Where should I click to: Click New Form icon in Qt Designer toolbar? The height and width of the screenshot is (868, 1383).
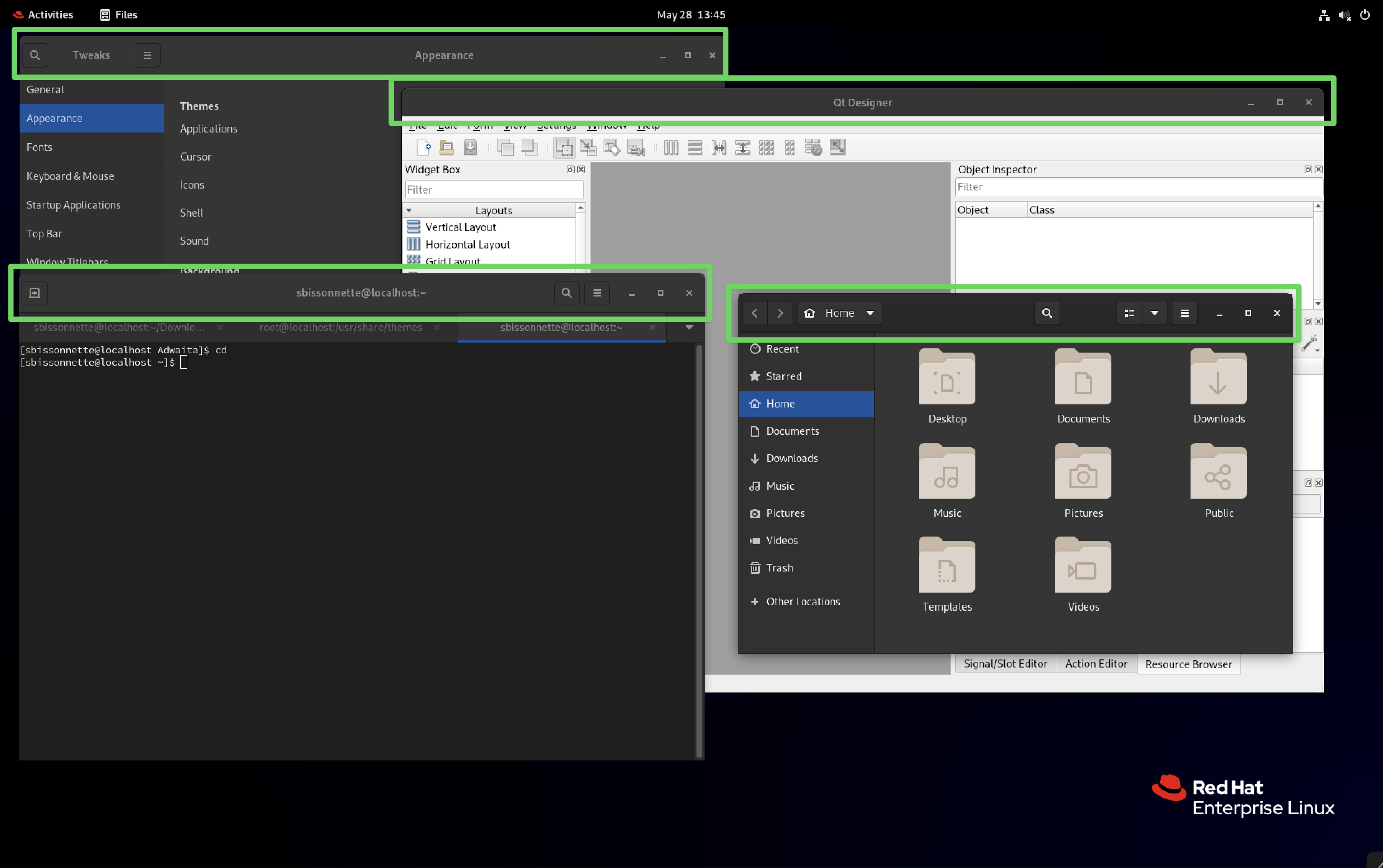(x=424, y=147)
